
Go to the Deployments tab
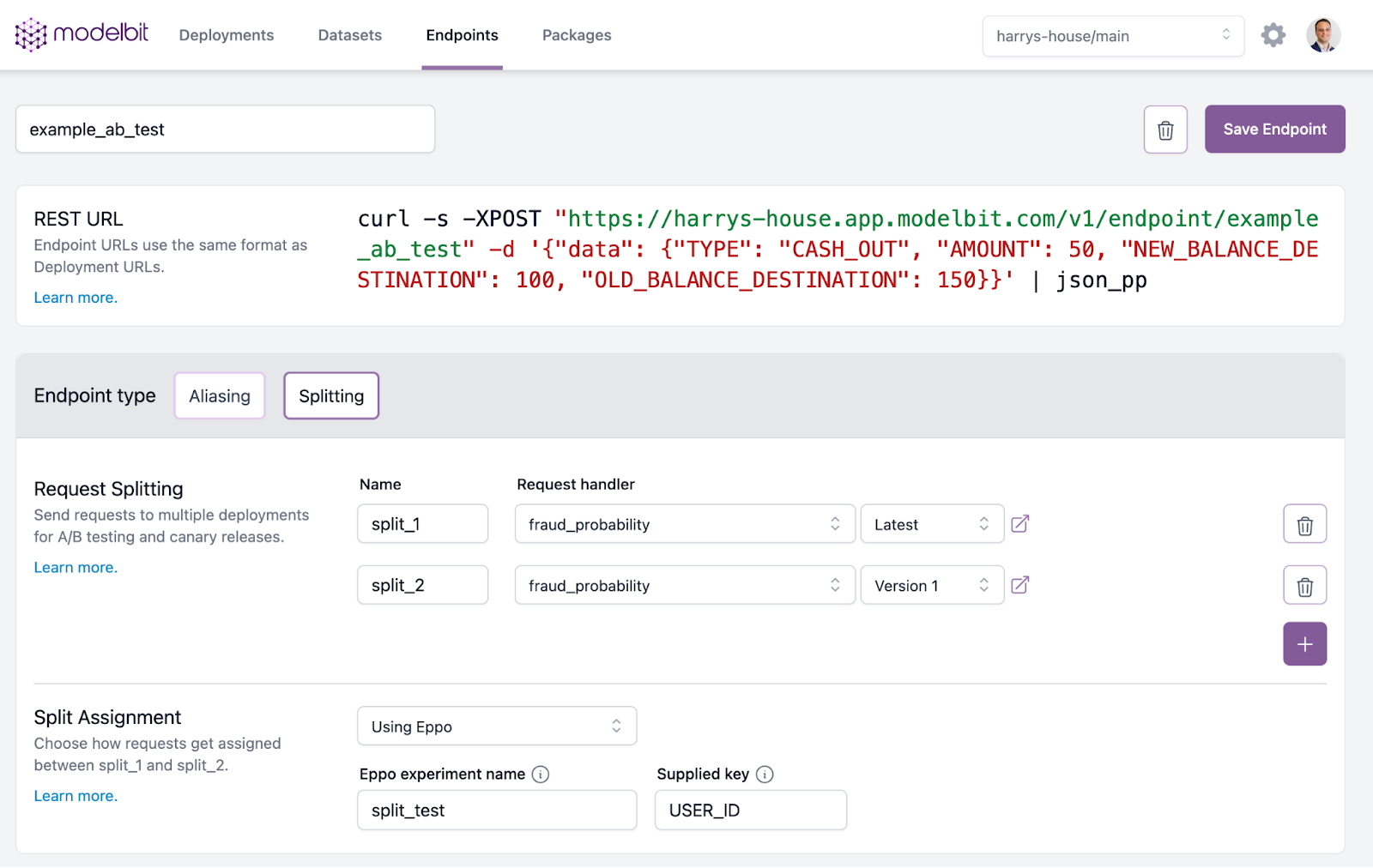click(x=227, y=35)
